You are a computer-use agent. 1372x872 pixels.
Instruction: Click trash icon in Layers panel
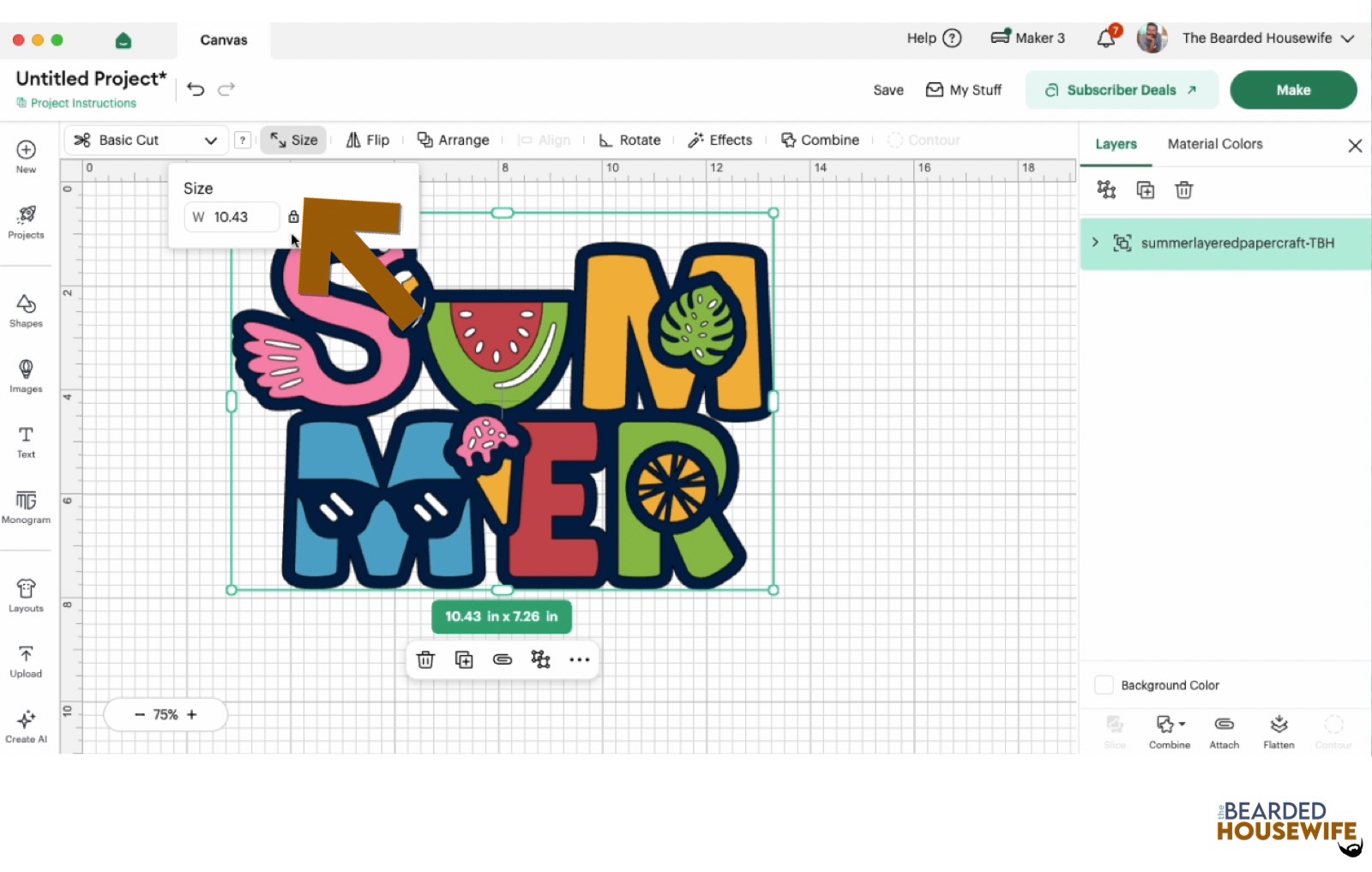tap(1184, 190)
